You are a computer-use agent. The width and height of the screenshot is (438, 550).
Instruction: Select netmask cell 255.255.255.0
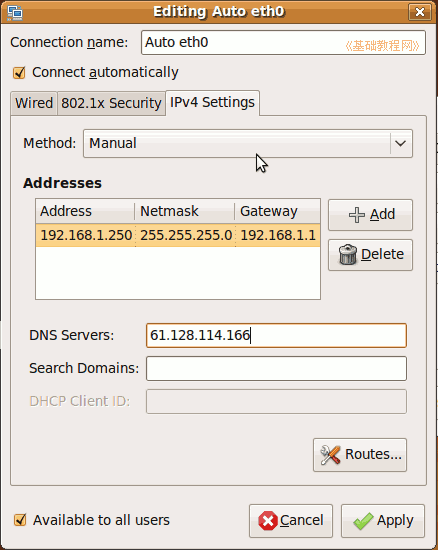(186, 235)
